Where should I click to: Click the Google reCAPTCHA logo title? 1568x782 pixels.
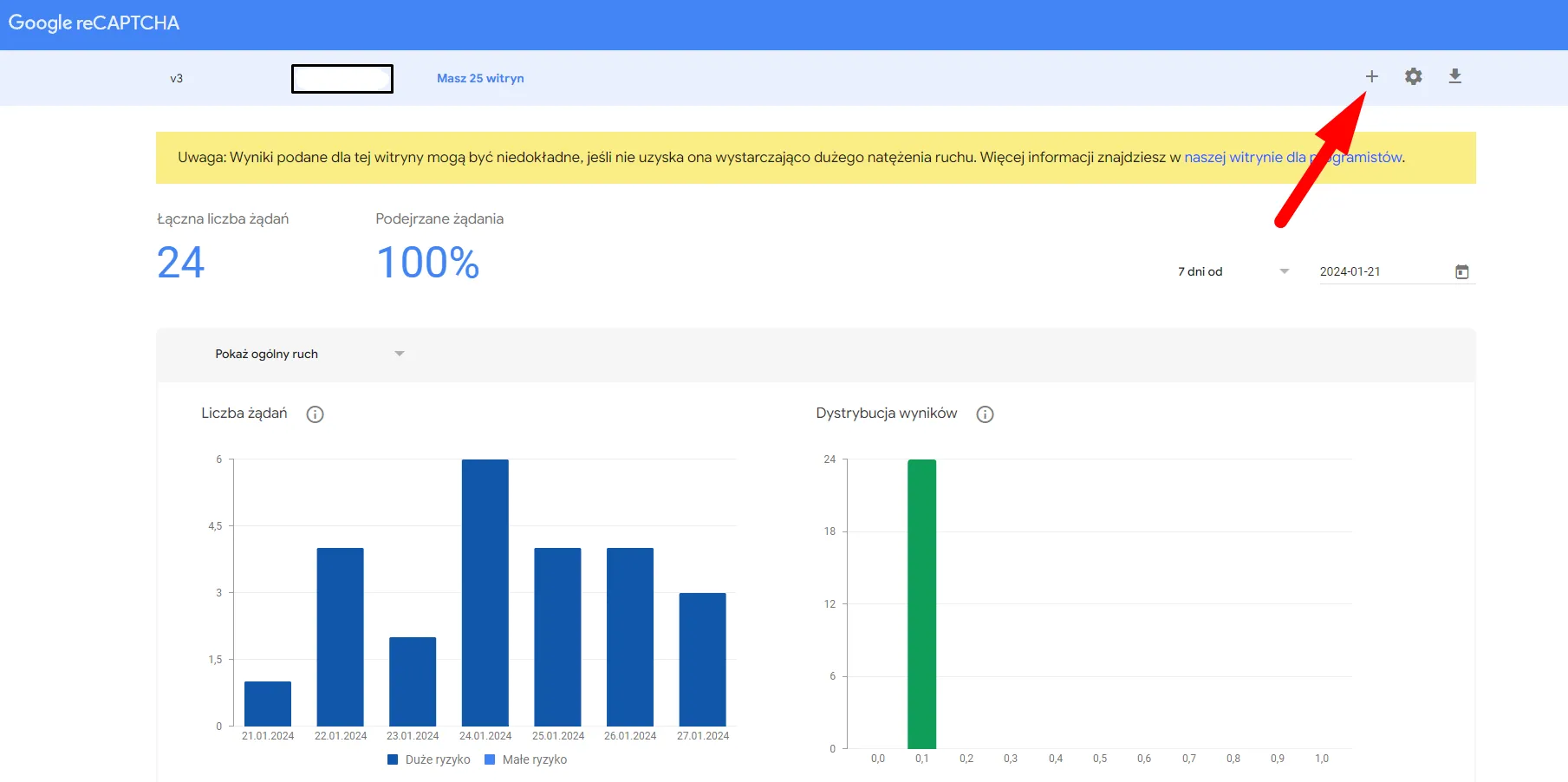94,23
